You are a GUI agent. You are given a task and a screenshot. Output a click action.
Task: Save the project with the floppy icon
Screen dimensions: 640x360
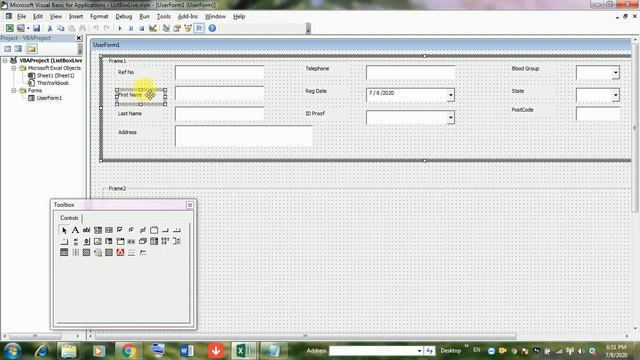point(36,28)
